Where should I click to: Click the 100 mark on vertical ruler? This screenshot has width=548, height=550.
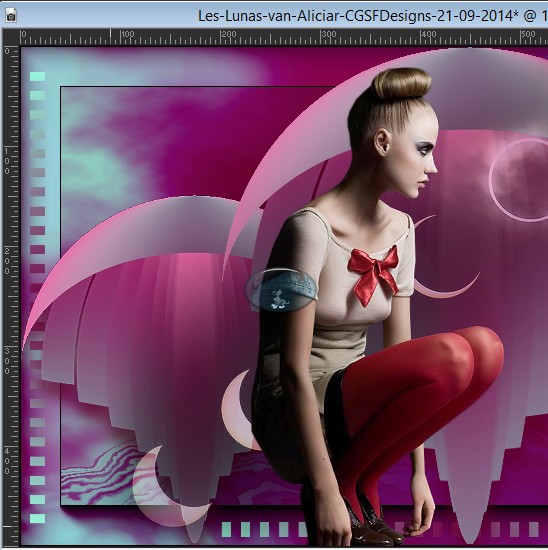tap(7, 161)
